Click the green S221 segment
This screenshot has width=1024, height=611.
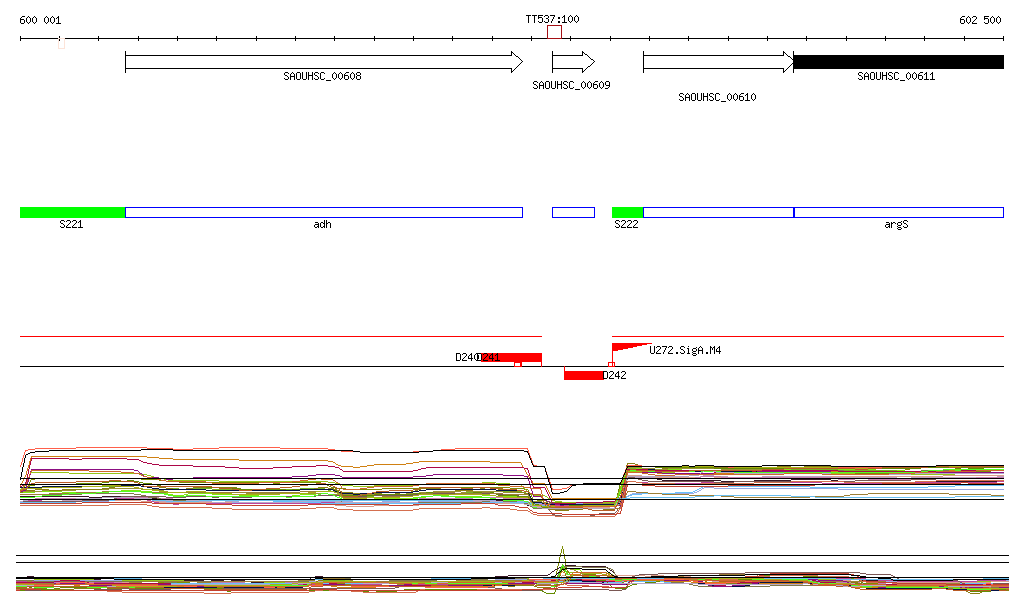[x=72, y=212]
